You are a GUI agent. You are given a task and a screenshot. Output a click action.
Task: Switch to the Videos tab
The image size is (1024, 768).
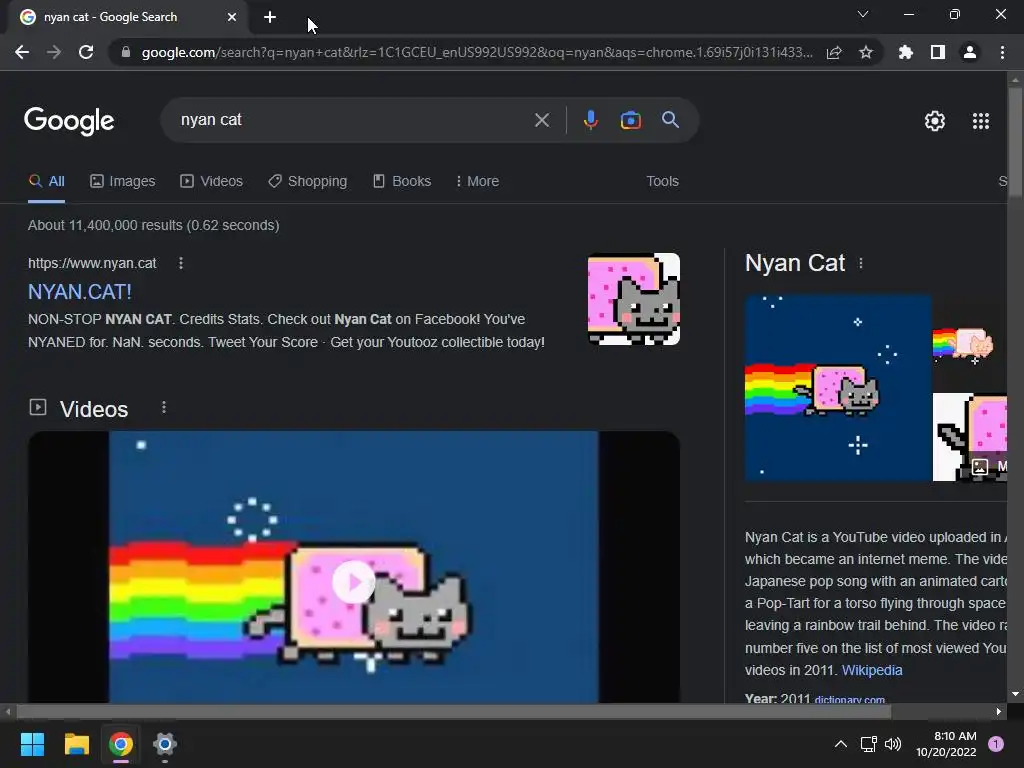pyautogui.click(x=212, y=182)
